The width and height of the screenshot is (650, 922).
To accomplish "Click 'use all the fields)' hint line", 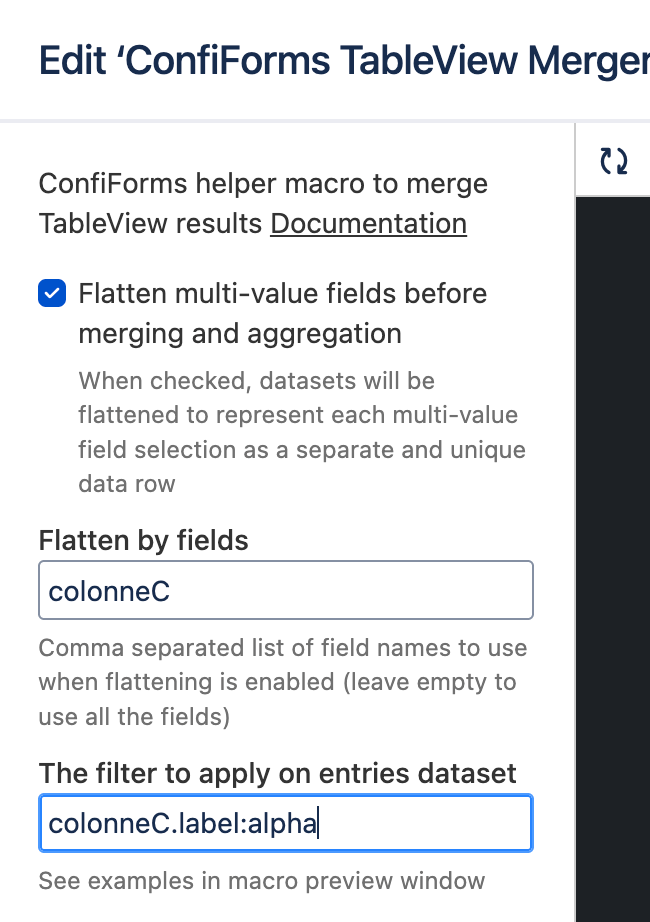I will pos(134,717).
